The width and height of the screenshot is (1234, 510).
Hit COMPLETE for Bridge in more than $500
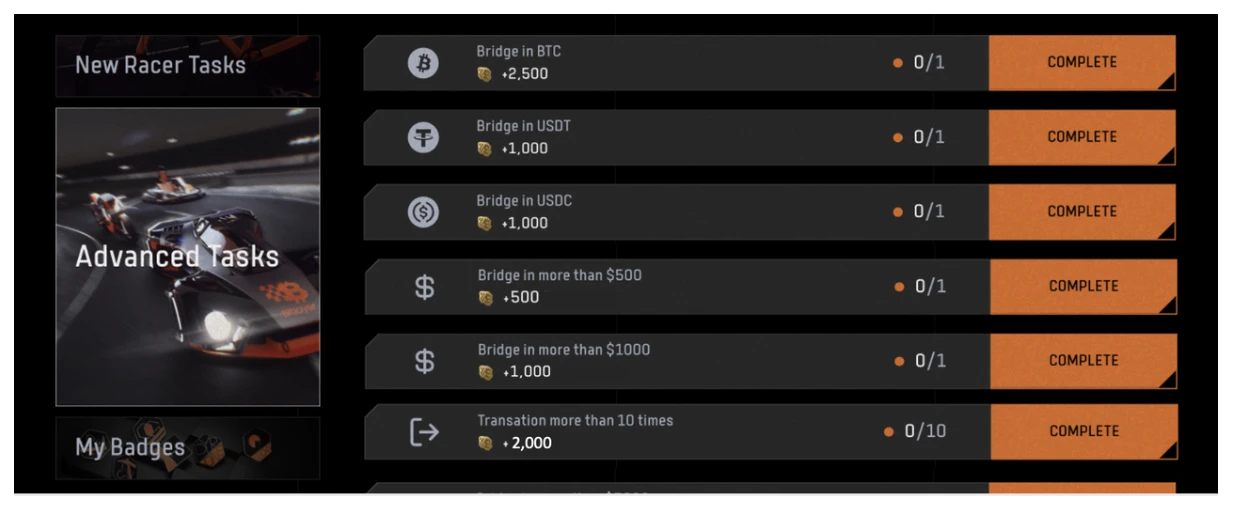point(1082,286)
